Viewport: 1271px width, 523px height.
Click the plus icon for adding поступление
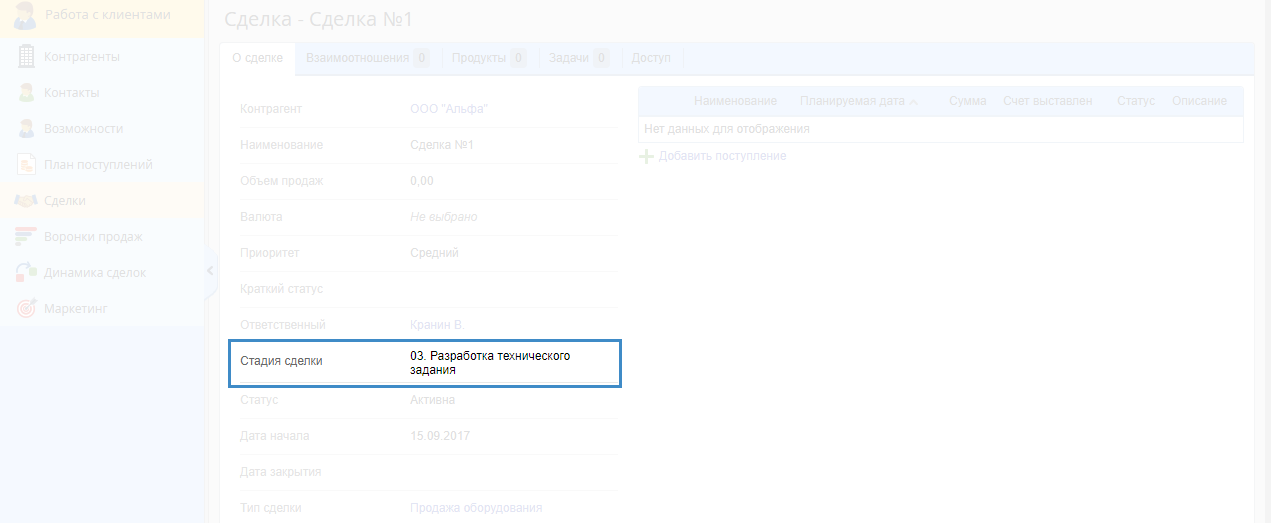pyautogui.click(x=646, y=157)
